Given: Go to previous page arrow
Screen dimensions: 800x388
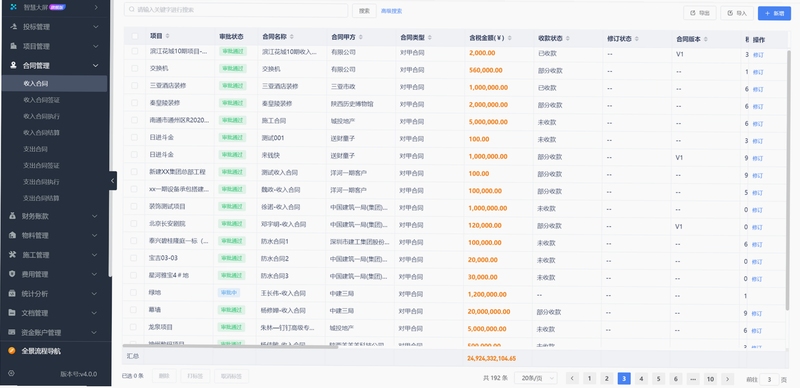Looking at the screenshot, I should 572,379.
